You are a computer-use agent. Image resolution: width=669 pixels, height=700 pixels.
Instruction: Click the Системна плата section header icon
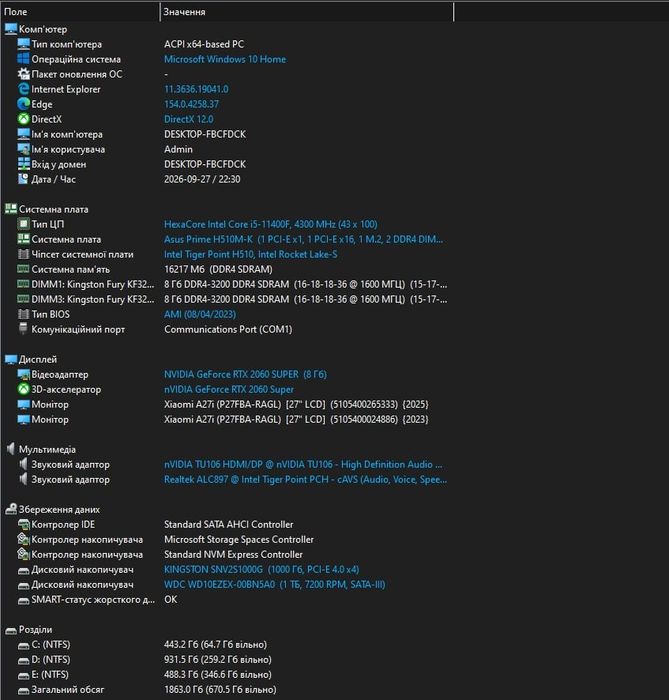pos(11,209)
